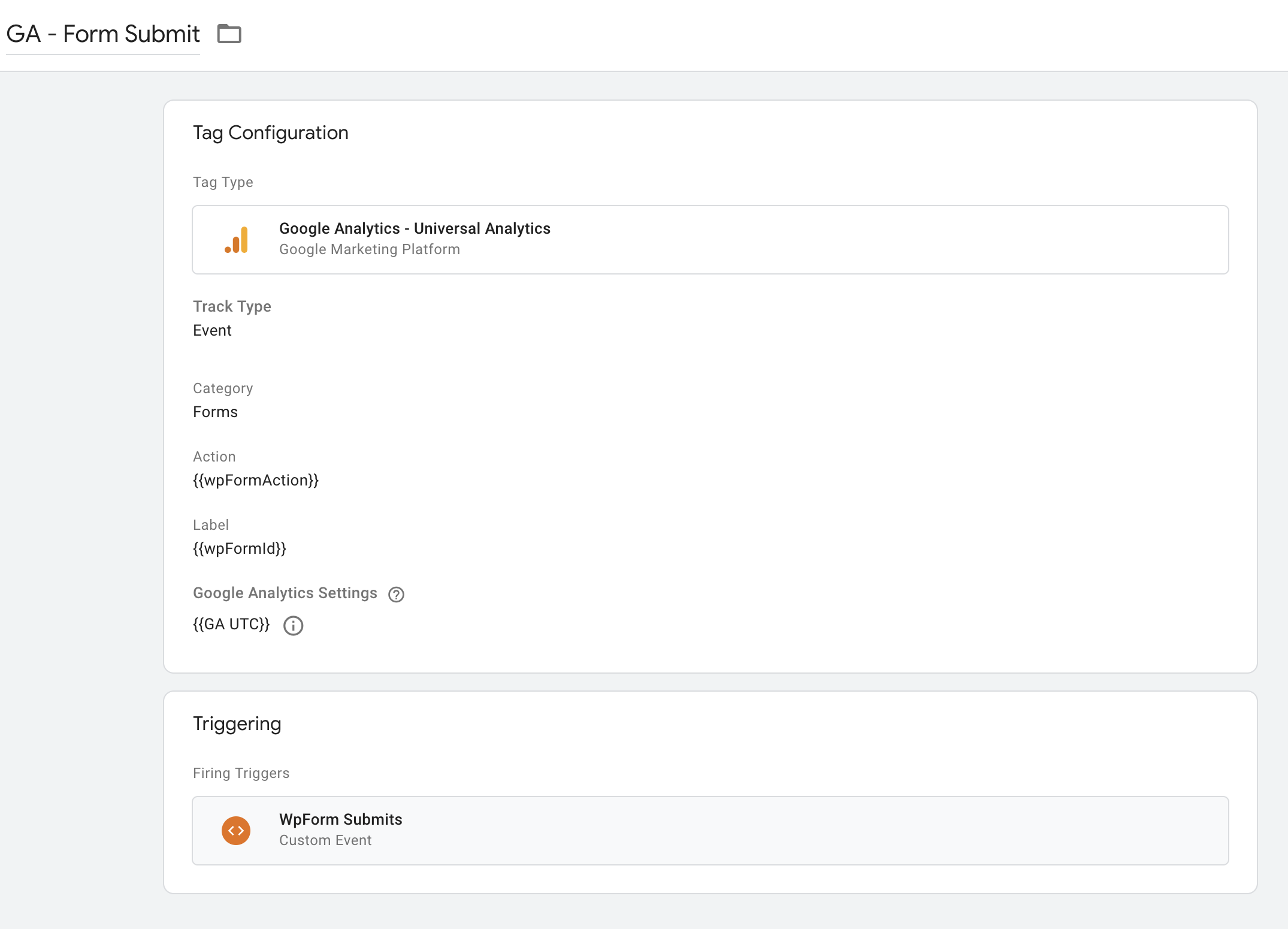Click the info icon beside {{GA UTC}}

coord(293,626)
